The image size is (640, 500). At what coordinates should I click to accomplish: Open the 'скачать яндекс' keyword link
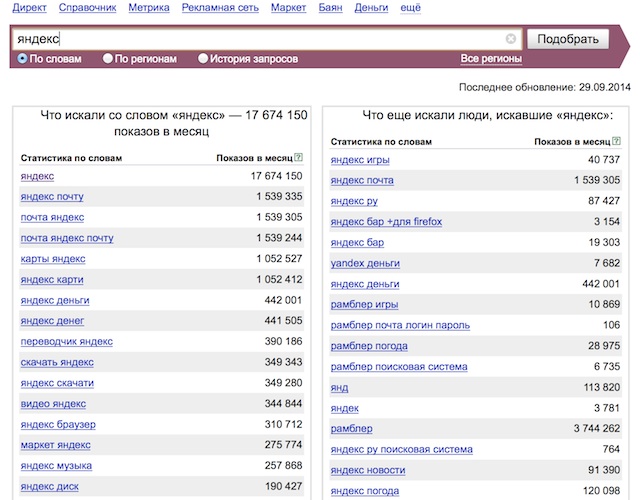(57, 362)
